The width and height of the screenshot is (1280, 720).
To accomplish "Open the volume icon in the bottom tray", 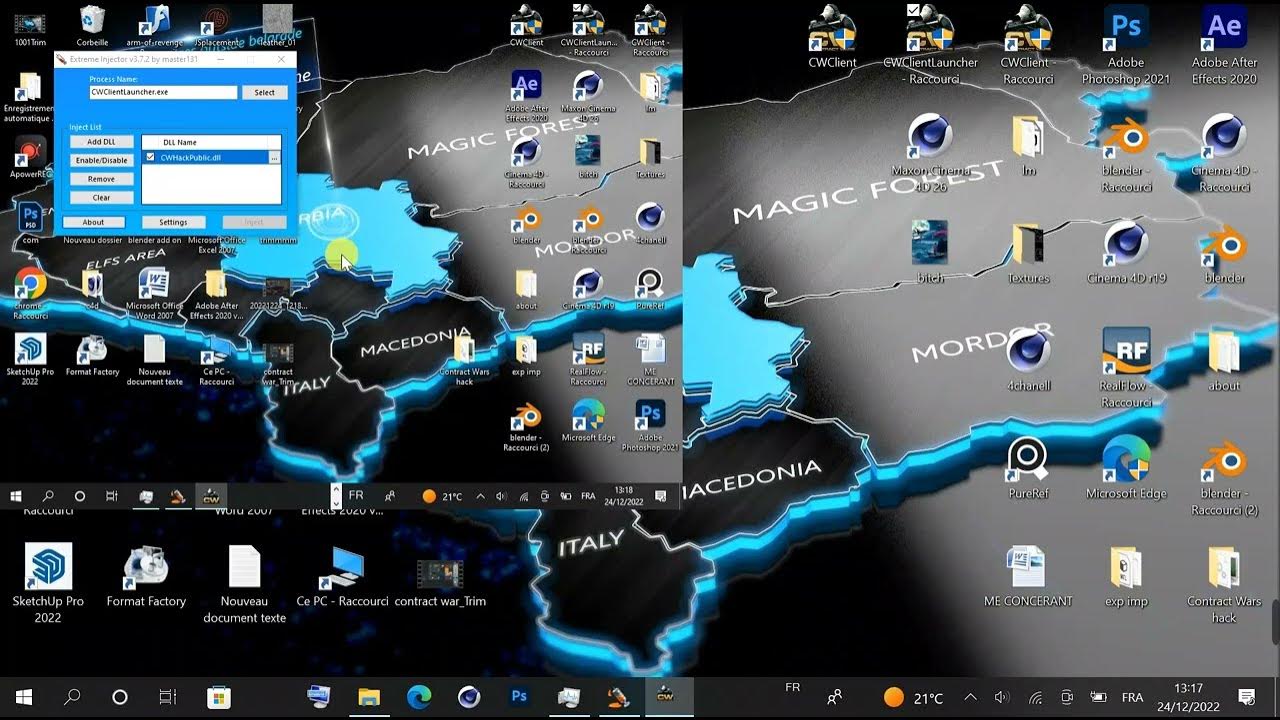I will point(1002,697).
